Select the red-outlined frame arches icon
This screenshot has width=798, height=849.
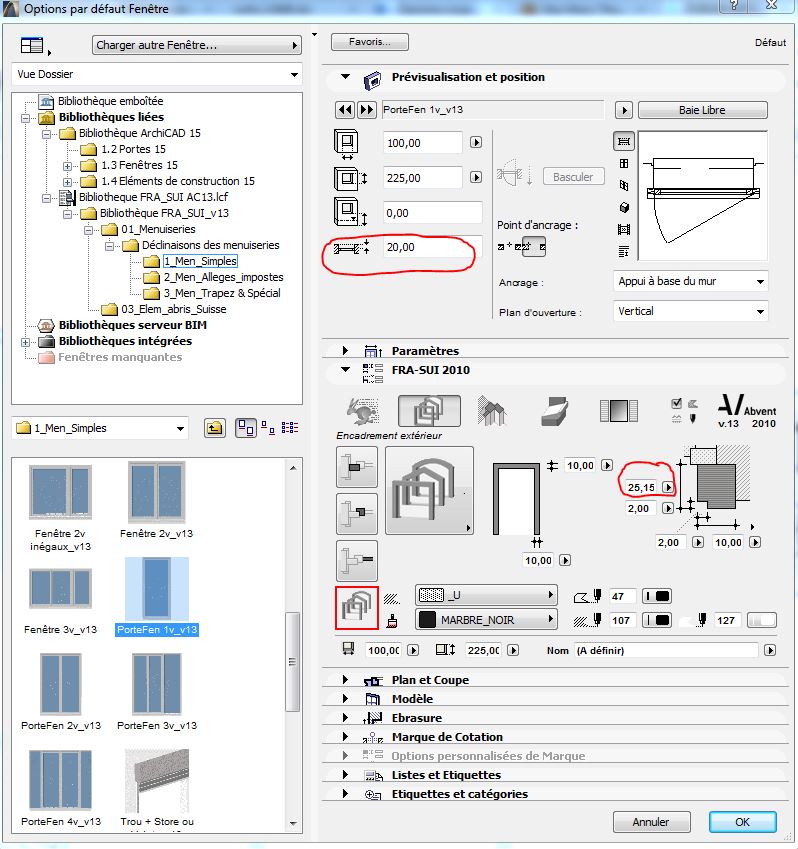[357, 608]
